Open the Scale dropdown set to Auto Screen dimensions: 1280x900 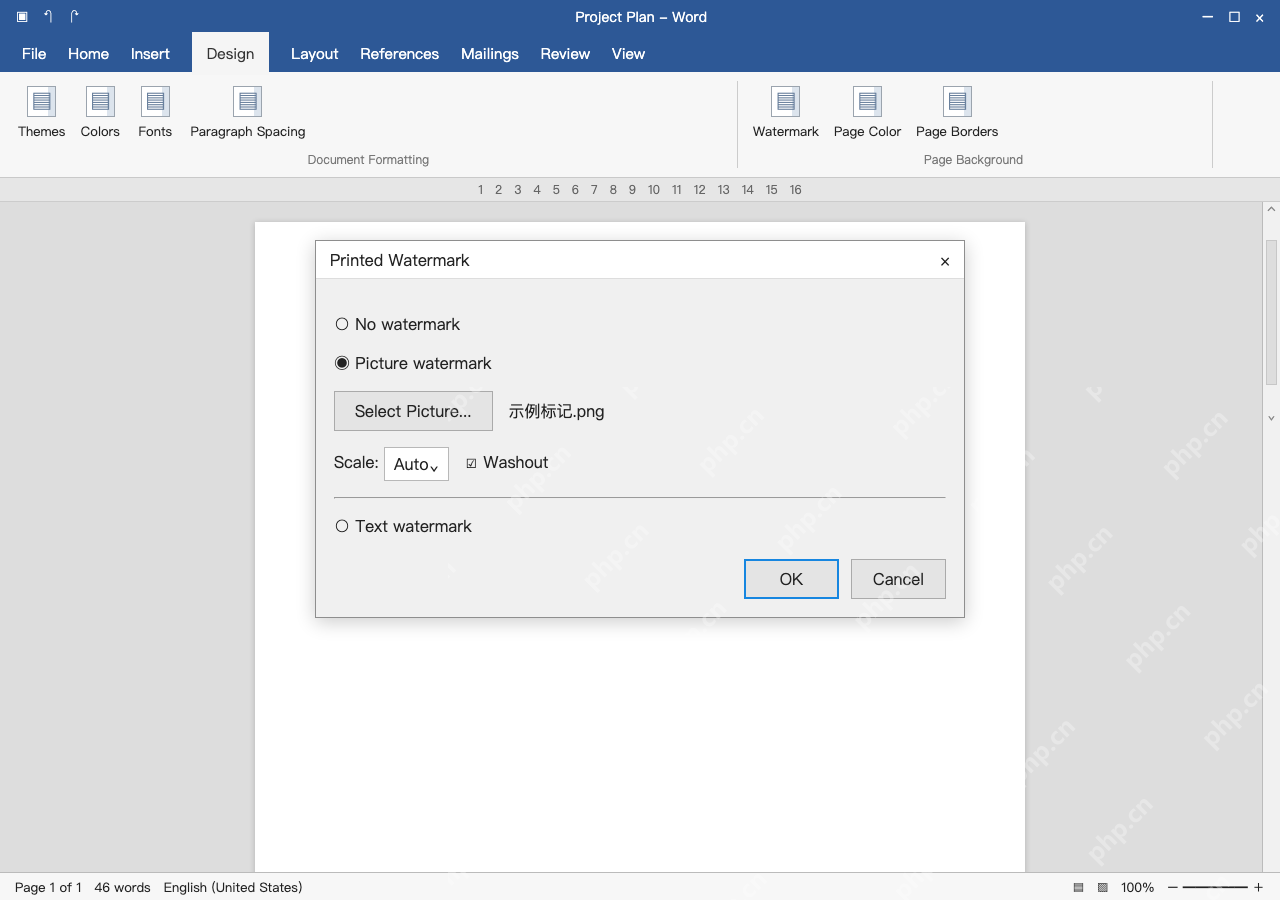416,464
